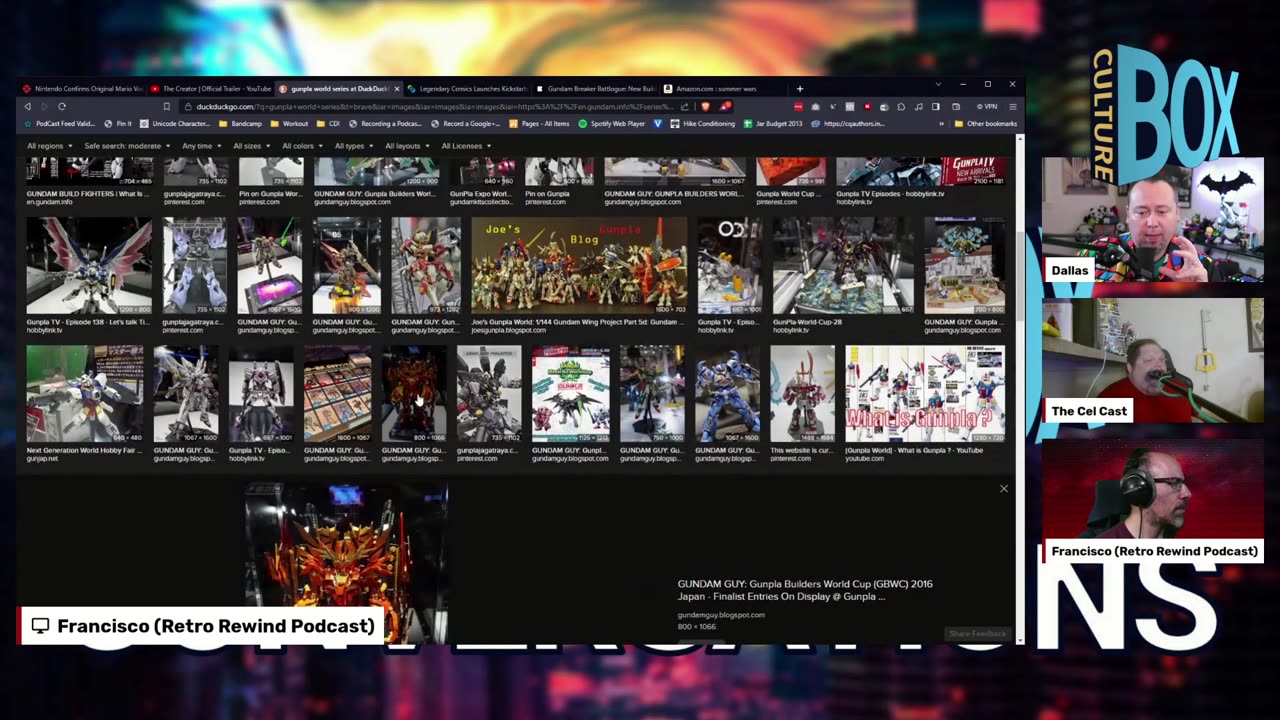Switch to Gundam Breaker Battlogue tab

(x=595, y=88)
